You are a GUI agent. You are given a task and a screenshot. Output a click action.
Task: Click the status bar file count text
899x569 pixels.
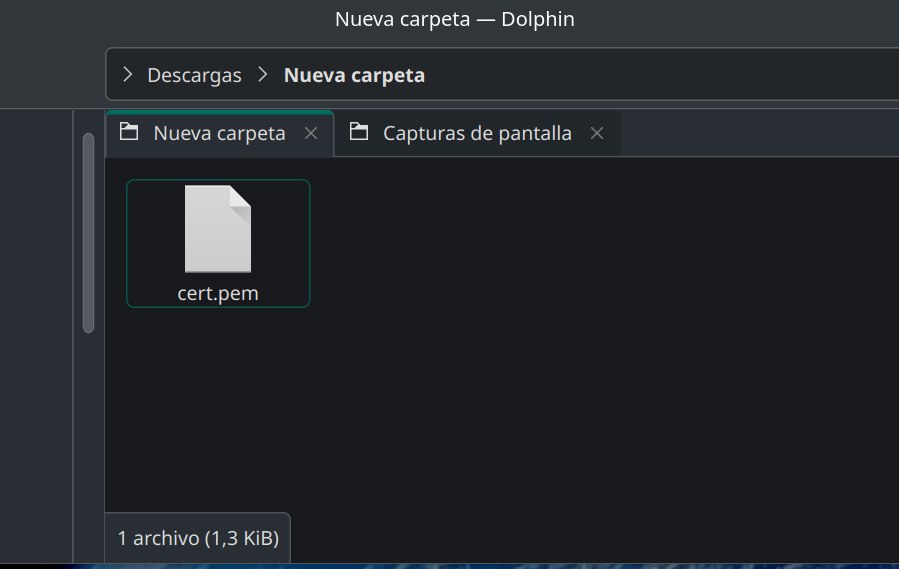click(x=198, y=538)
